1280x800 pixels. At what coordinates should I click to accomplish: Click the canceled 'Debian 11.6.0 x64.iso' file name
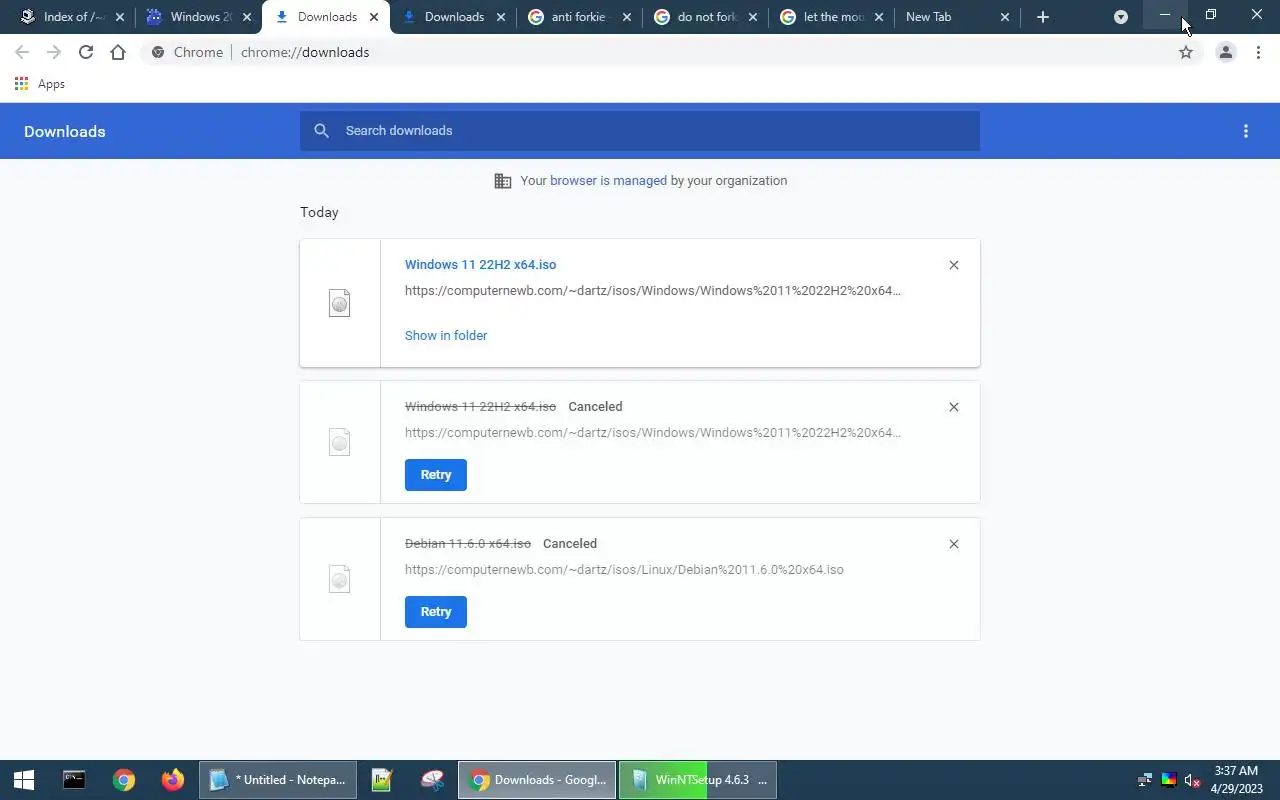point(468,544)
